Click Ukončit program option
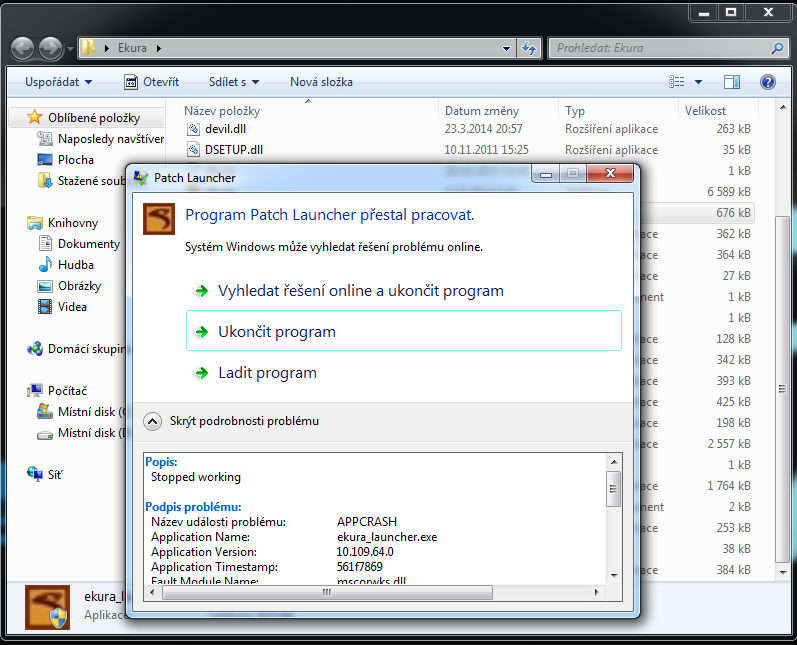The height and width of the screenshot is (645, 797). [277, 332]
